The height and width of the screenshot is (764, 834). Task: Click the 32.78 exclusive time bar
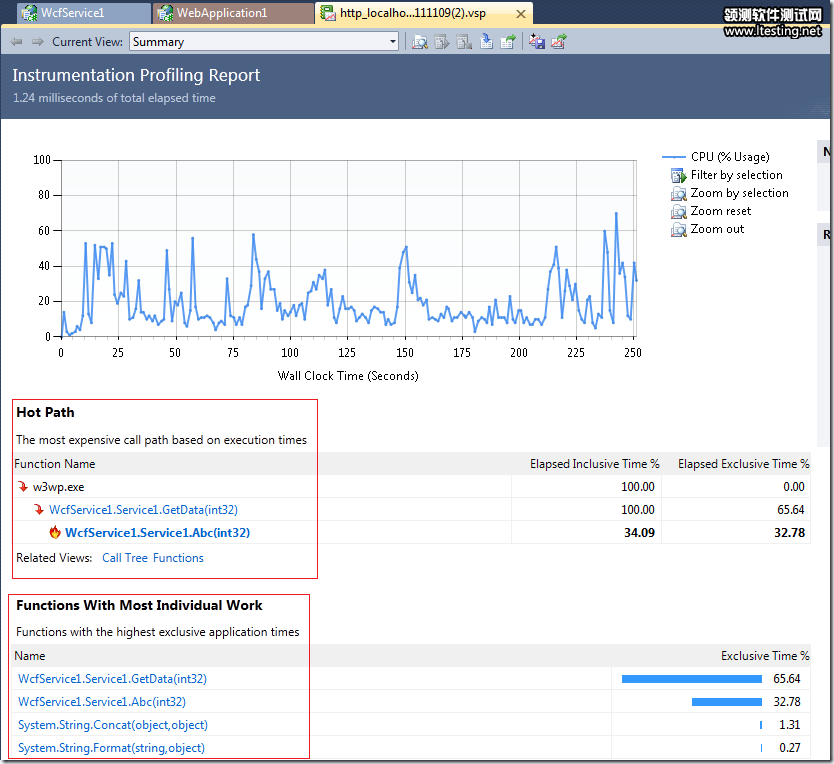tap(727, 702)
